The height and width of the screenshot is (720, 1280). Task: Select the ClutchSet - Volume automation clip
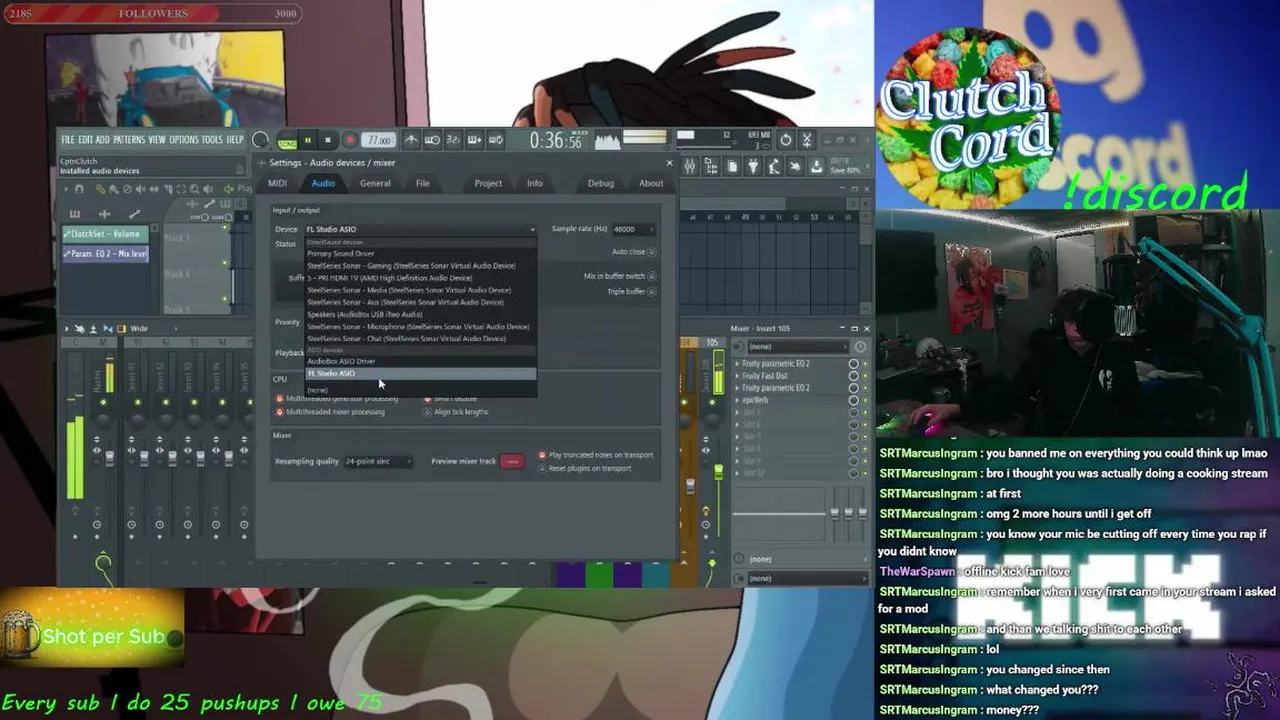click(105, 234)
